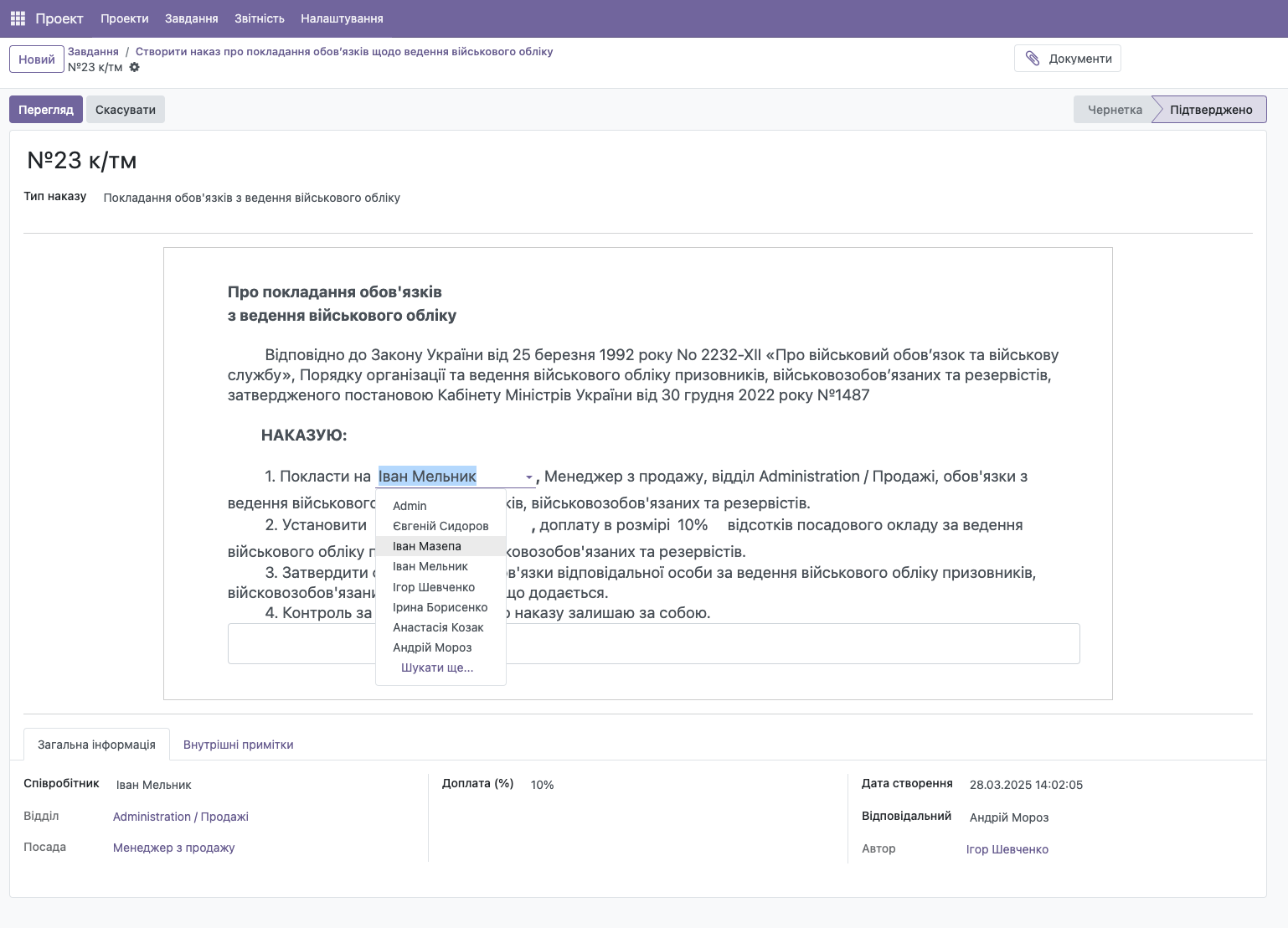Open the Проекти menu
Viewport: 1288px width, 928px height.
[x=125, y=18]
